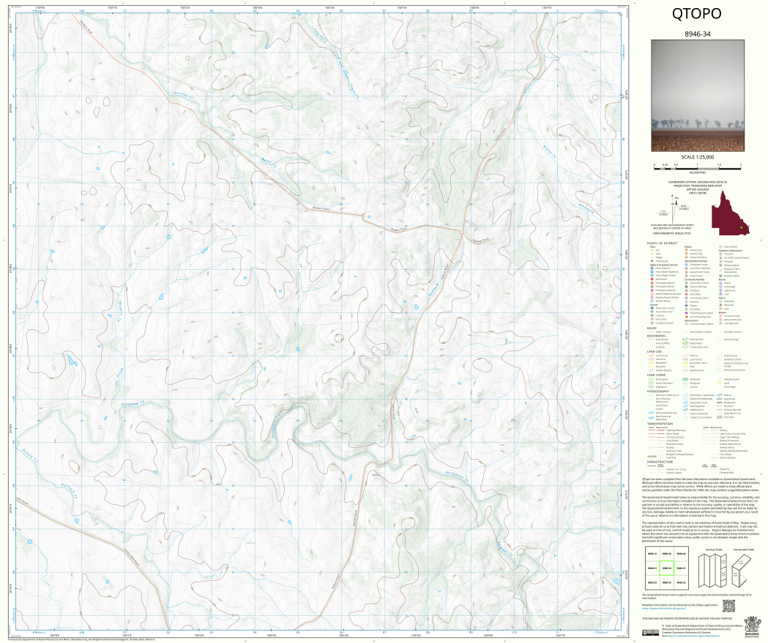Open the misty field cover photograph
This screenshot has height=643, width=768.
(697, 95)
